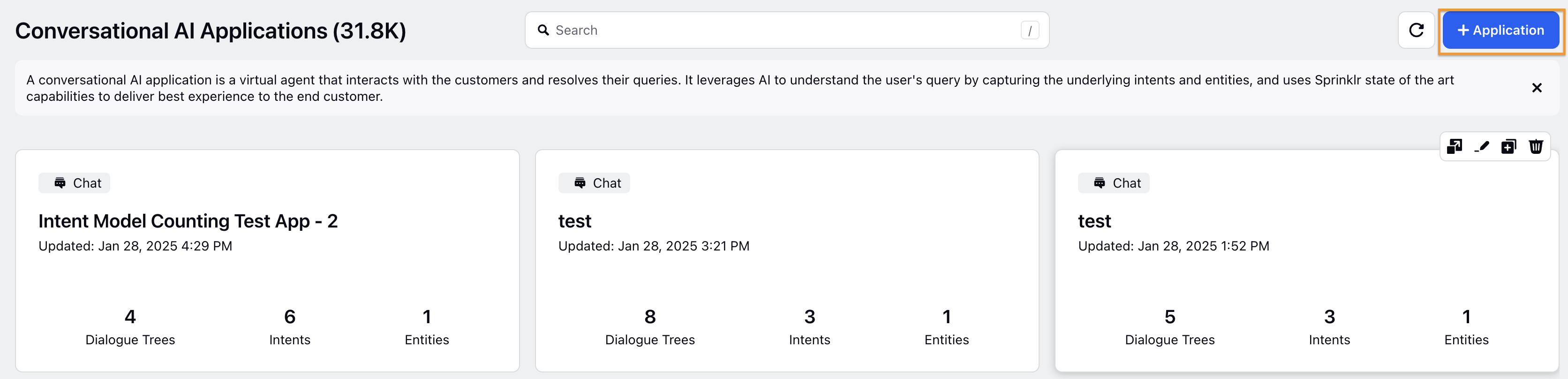
Task: Click 1 Entities on 1:52 PM test card
Action: [x=1466, y=327]
